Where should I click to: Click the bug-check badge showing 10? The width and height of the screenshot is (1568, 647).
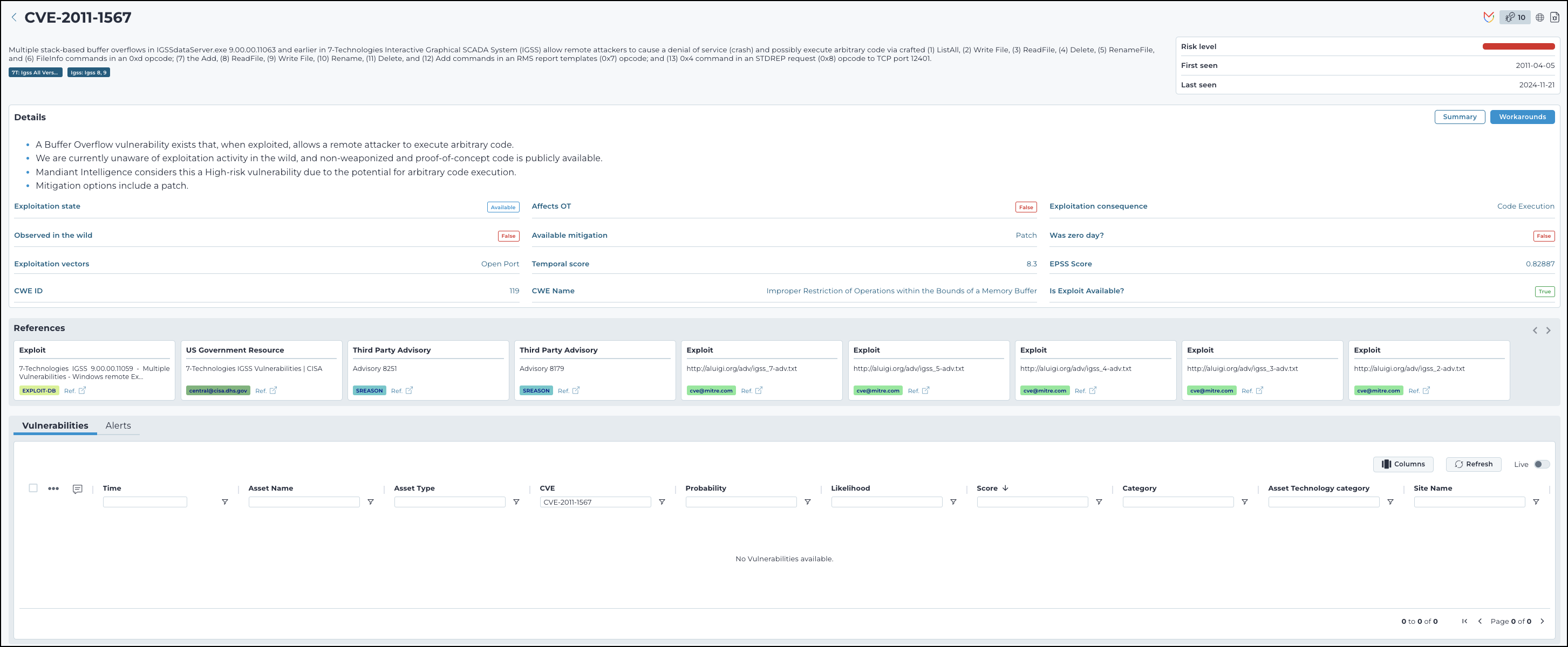coord(1515,17)
